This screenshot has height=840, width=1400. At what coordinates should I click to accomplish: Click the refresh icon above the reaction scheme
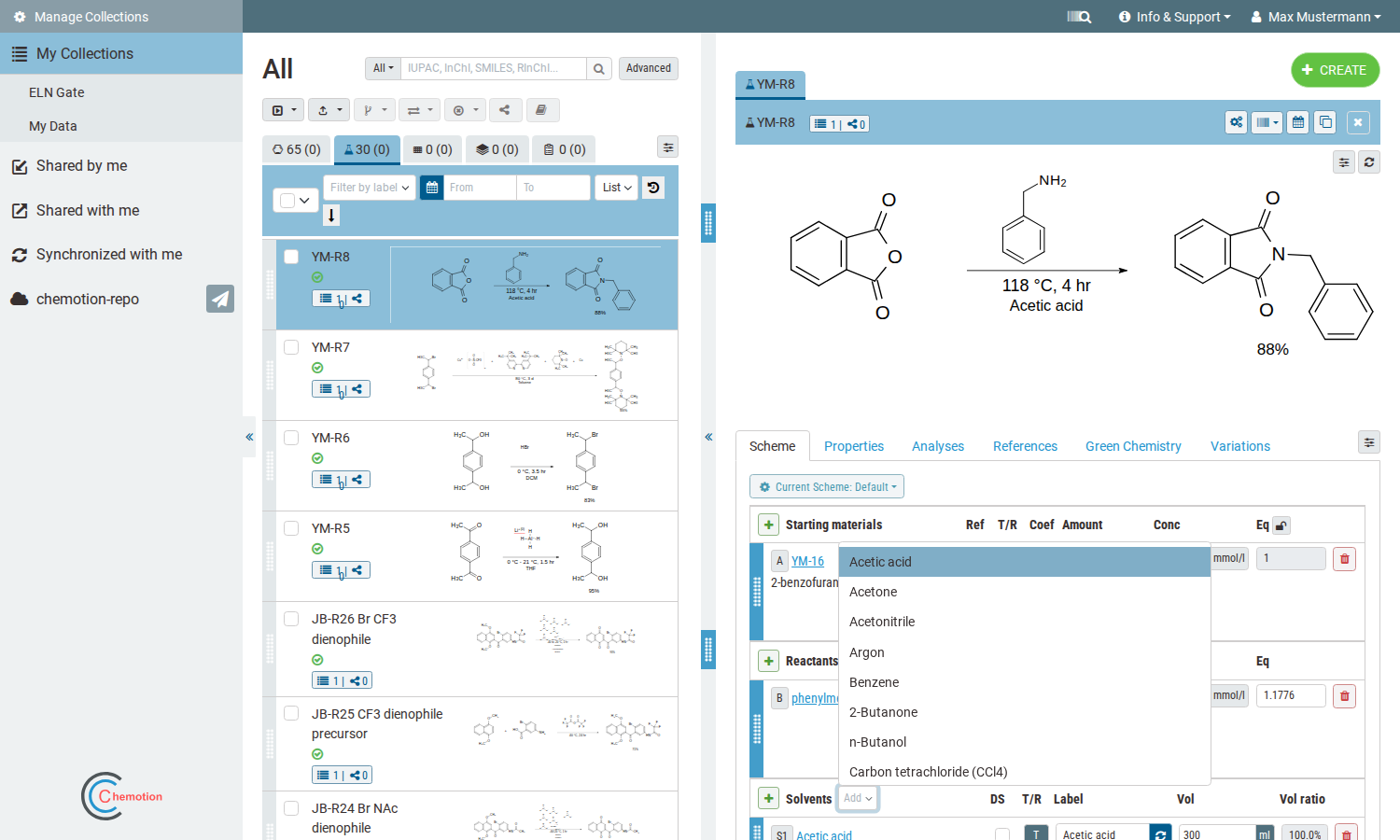click(x=1369, y=162)
